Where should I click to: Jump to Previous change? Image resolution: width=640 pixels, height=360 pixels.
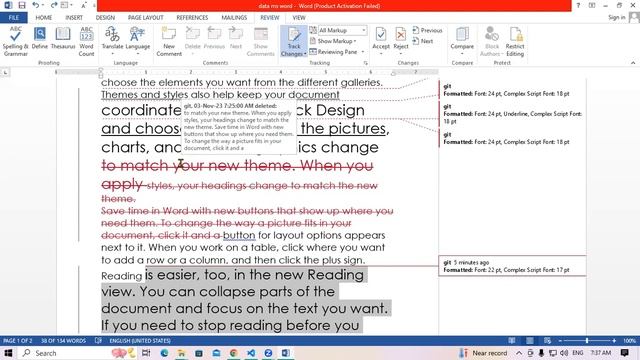click(x=427, y=30)
